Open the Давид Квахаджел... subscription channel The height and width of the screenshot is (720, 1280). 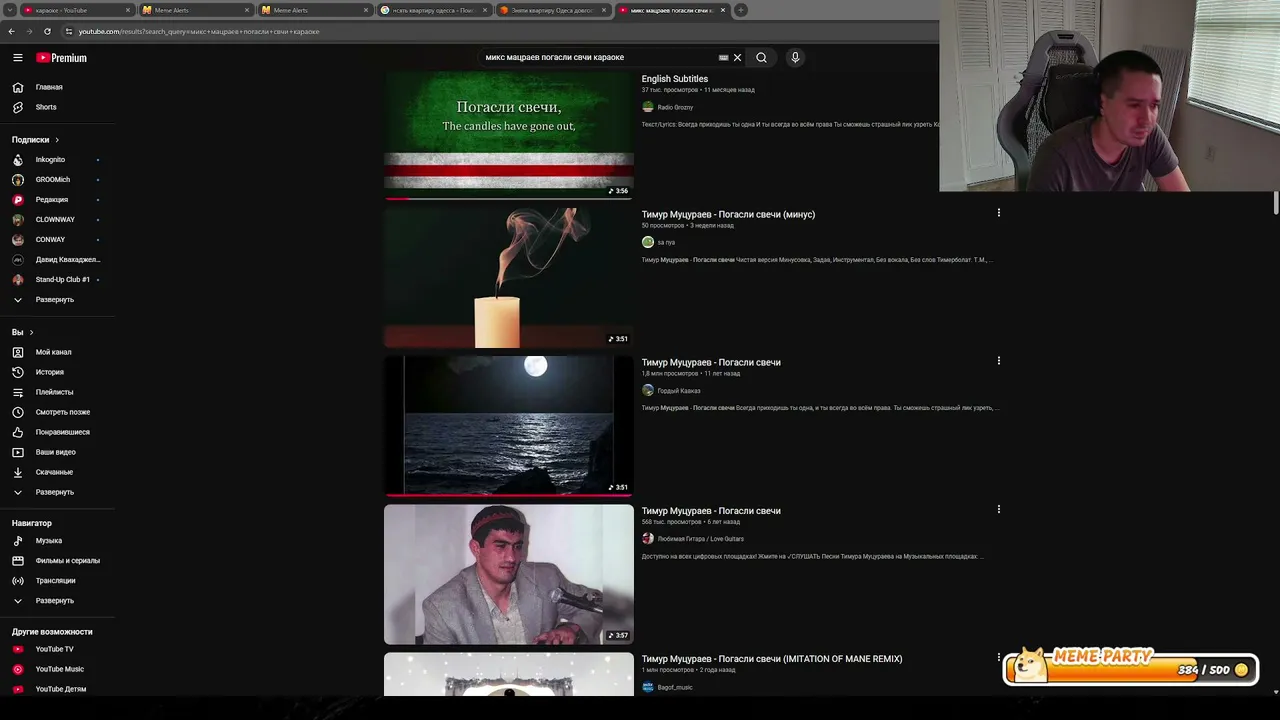57,260
